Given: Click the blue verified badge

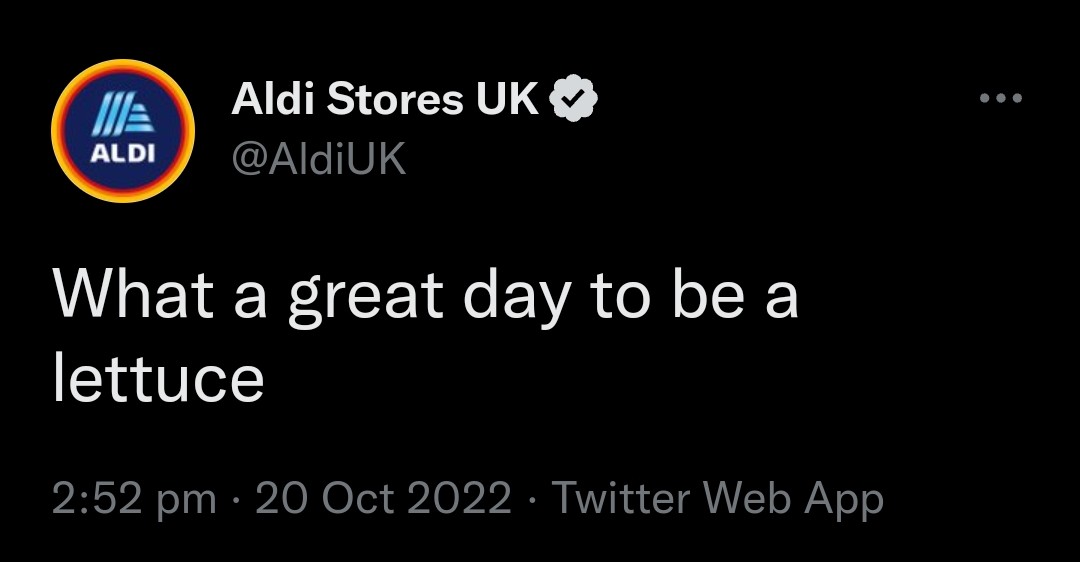Looking at the screenshot, I should [x=573, y=98].
